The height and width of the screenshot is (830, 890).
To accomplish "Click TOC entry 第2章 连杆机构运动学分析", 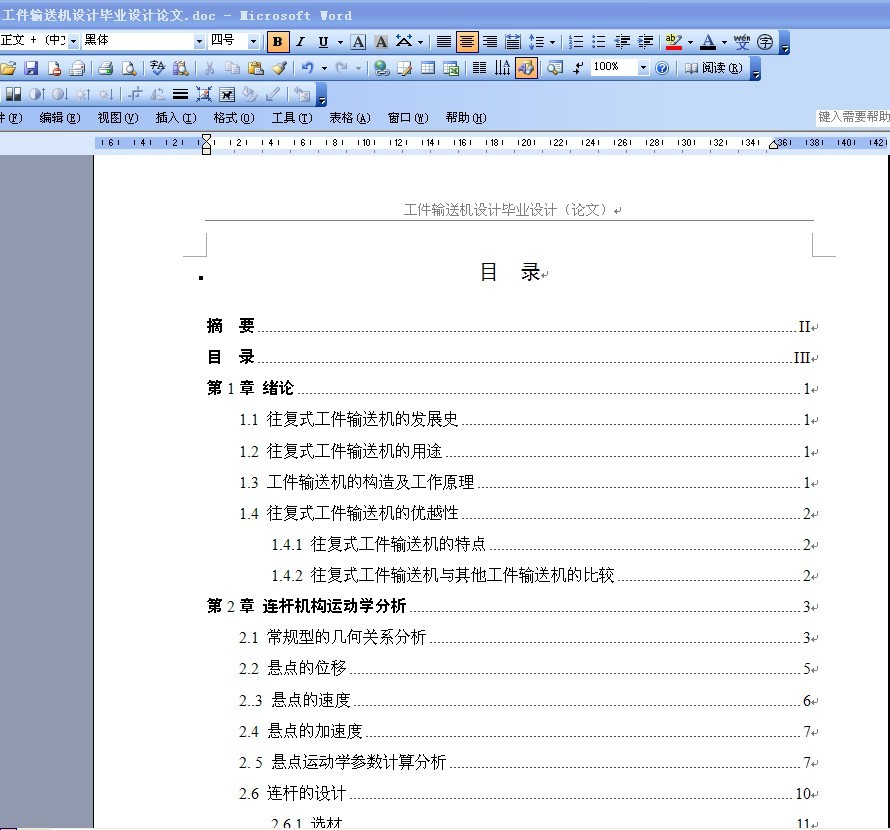I will 307,606.
